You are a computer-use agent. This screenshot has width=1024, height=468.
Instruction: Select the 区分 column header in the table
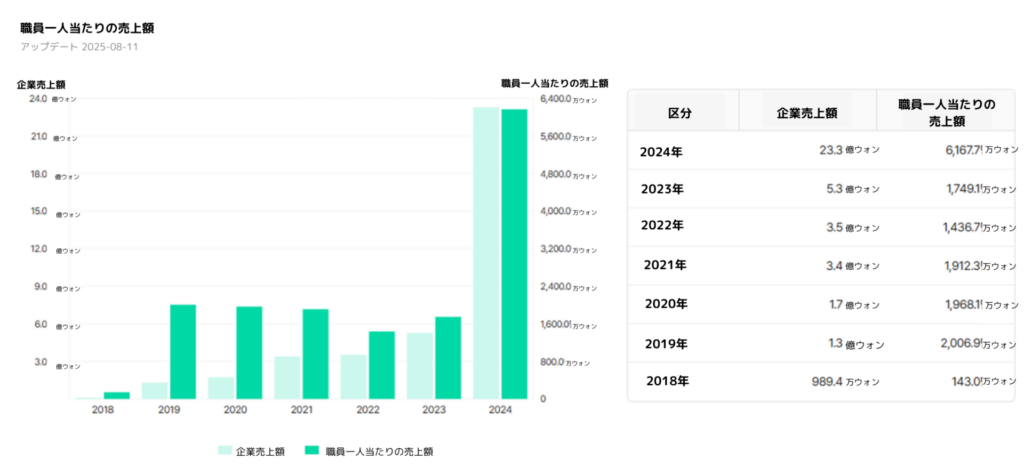coord(680,113)
